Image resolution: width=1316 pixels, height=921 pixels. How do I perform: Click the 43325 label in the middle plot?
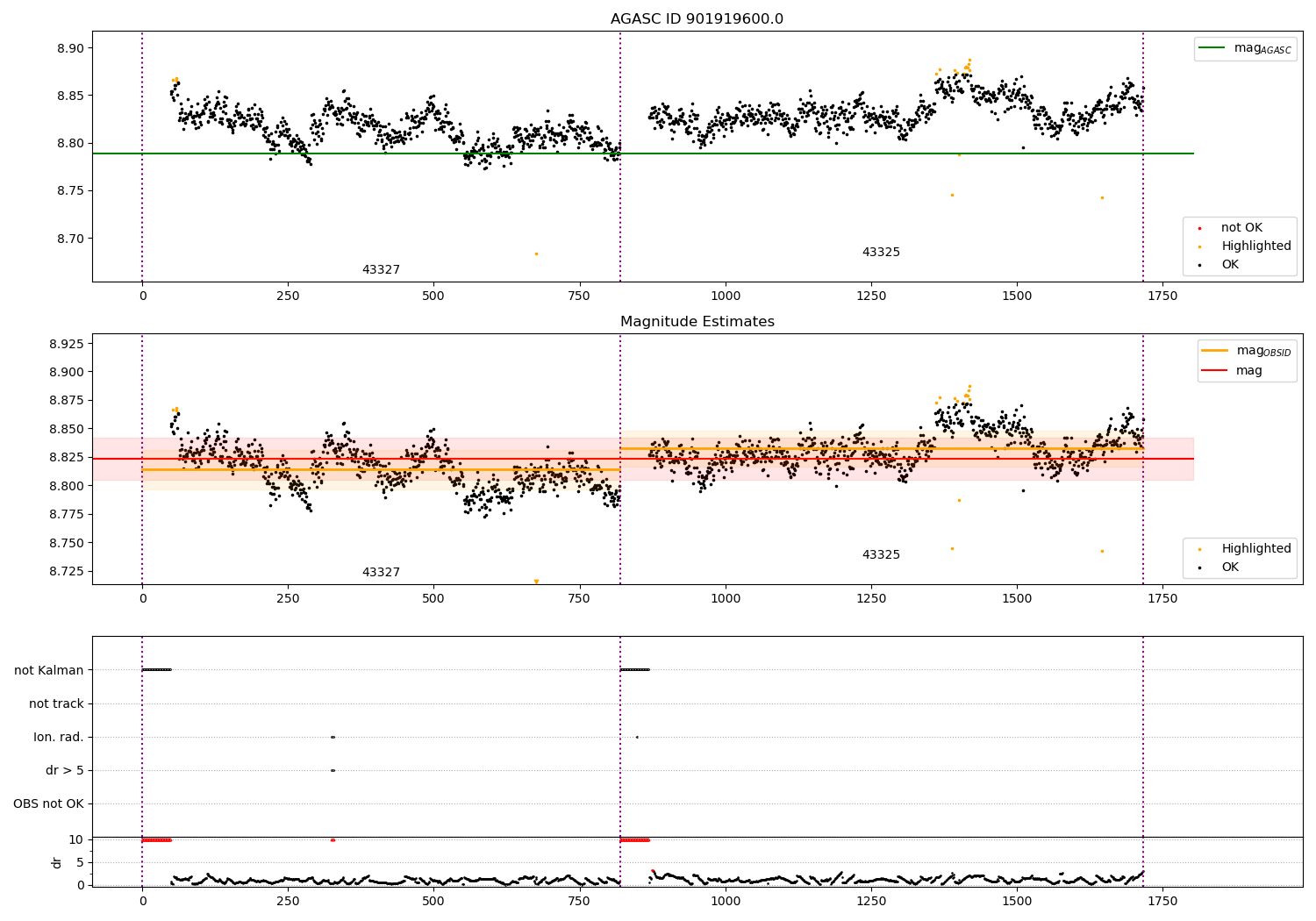pyautogui.click(x=881, y=555)
